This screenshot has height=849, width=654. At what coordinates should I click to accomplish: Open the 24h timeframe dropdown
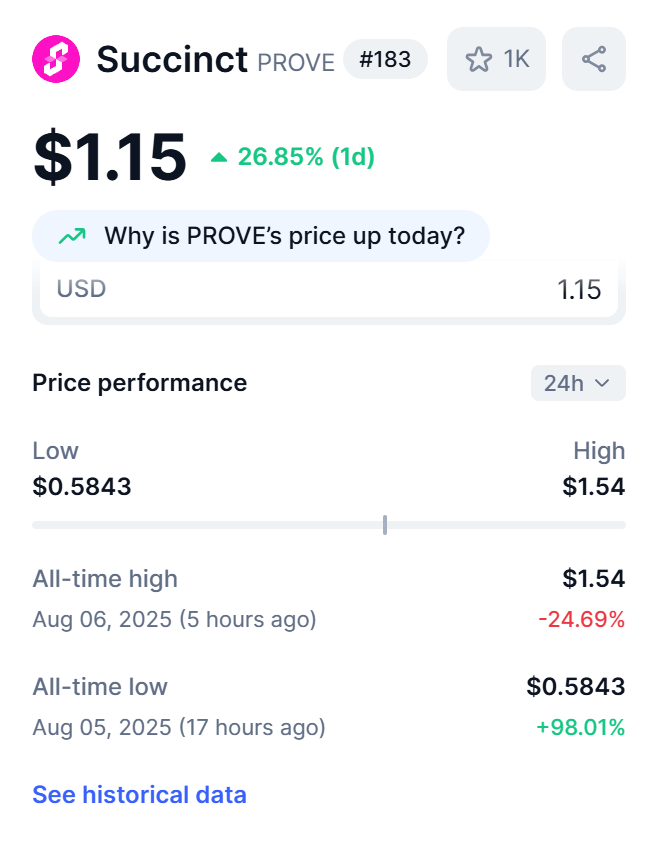click(577, 383)
